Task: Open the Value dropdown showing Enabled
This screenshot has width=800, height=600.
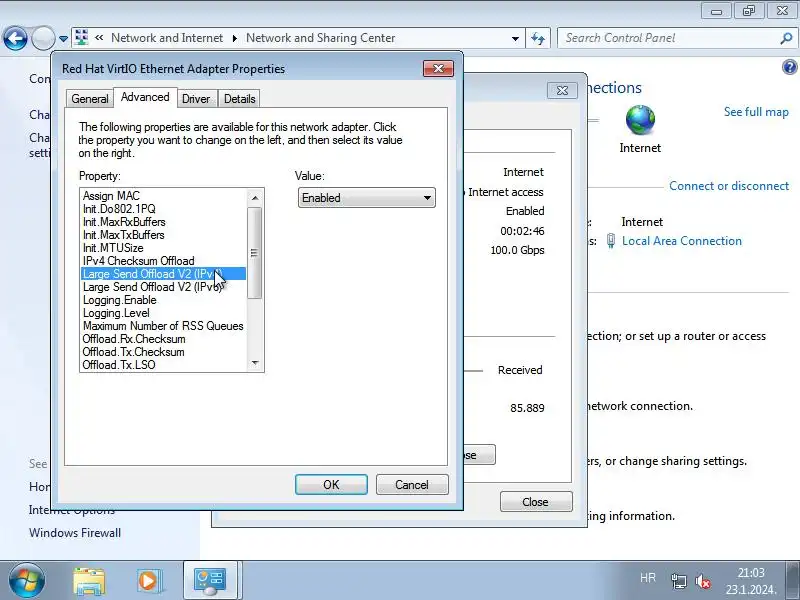Action: pos(367,197)
